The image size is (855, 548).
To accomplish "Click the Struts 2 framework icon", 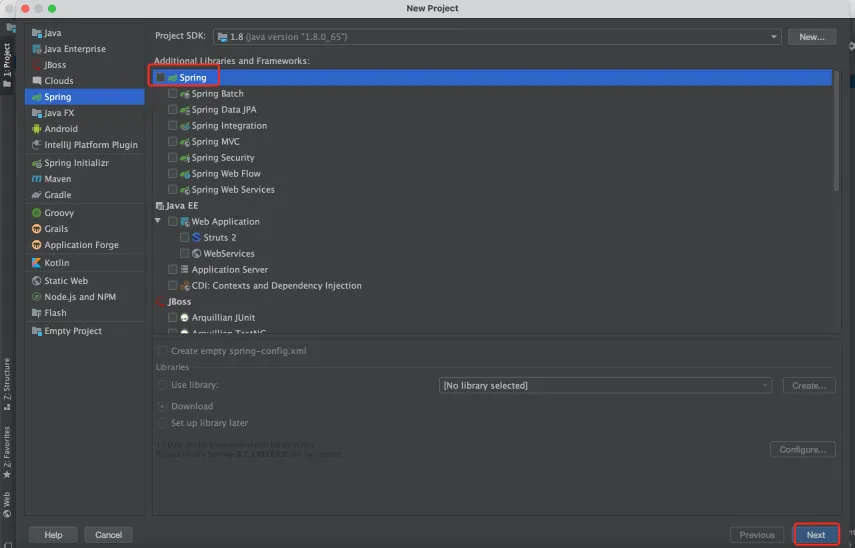I will pyautogui.click(x=196, y=237).
